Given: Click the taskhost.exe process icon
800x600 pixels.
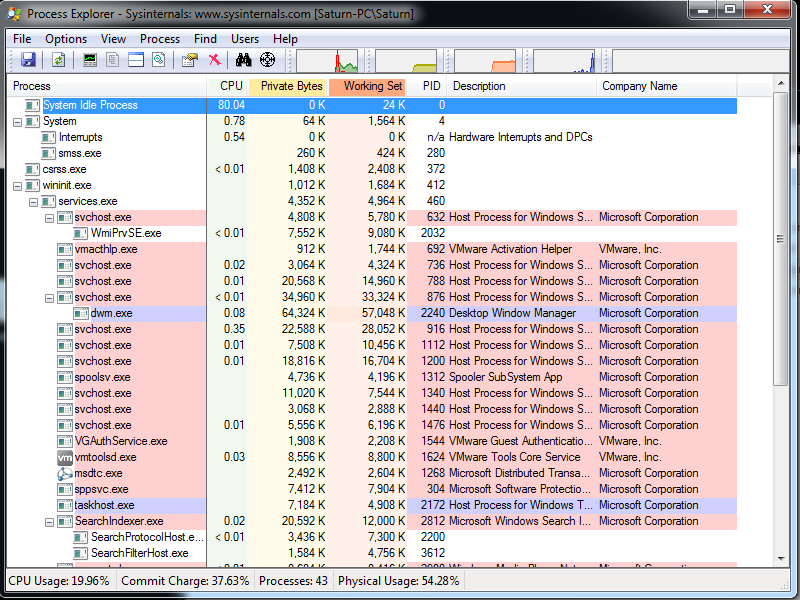Looking at the screenshot, I should click(x=65, y=505).
